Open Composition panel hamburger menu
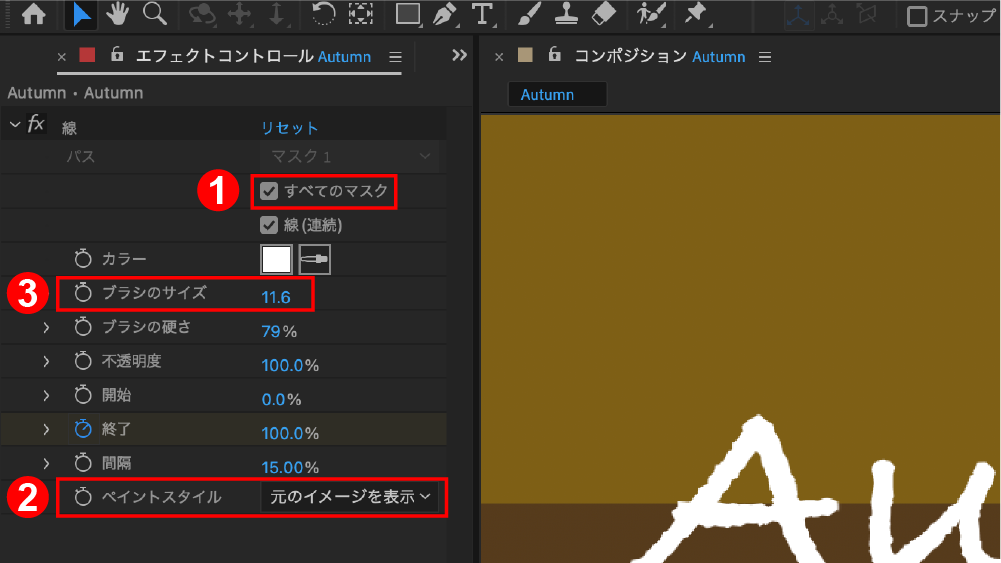 click(765, 57)
